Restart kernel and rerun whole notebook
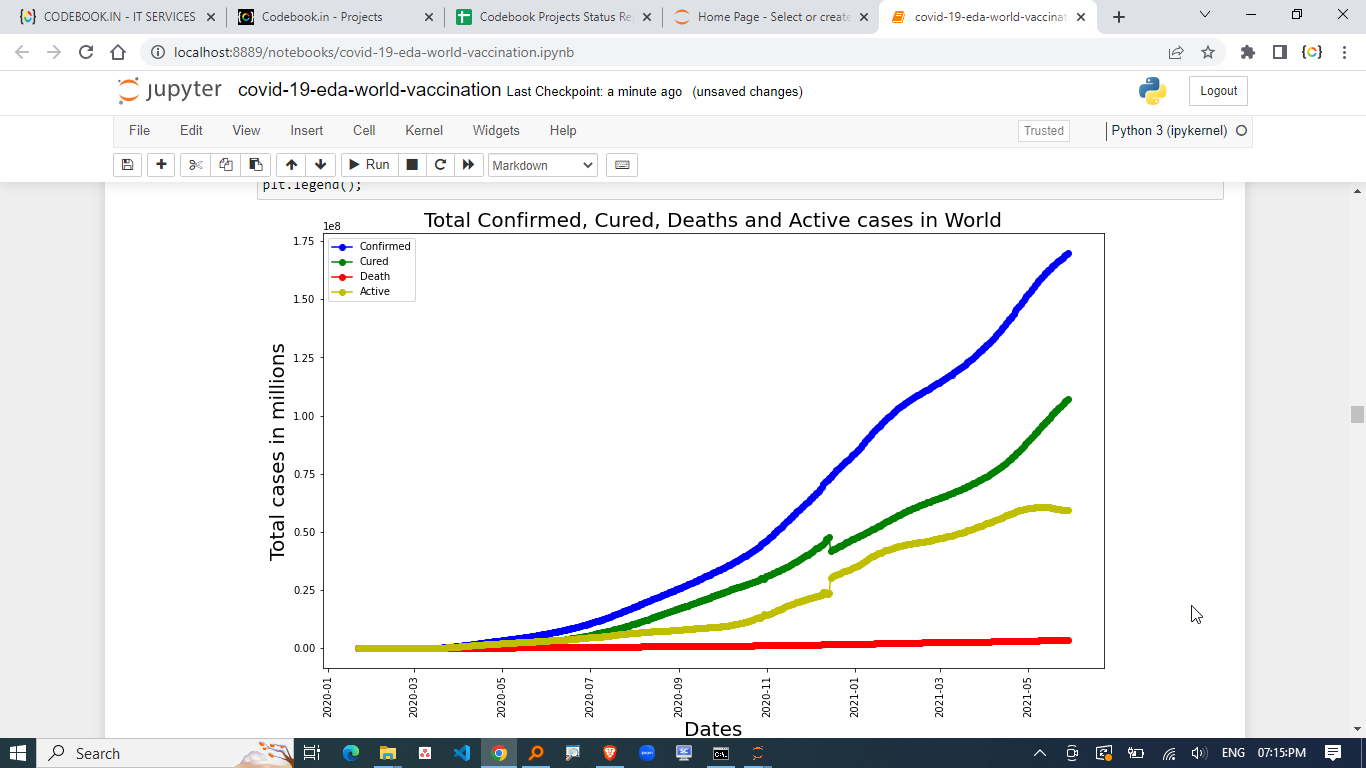1366x768 pixels. point(468,165)
